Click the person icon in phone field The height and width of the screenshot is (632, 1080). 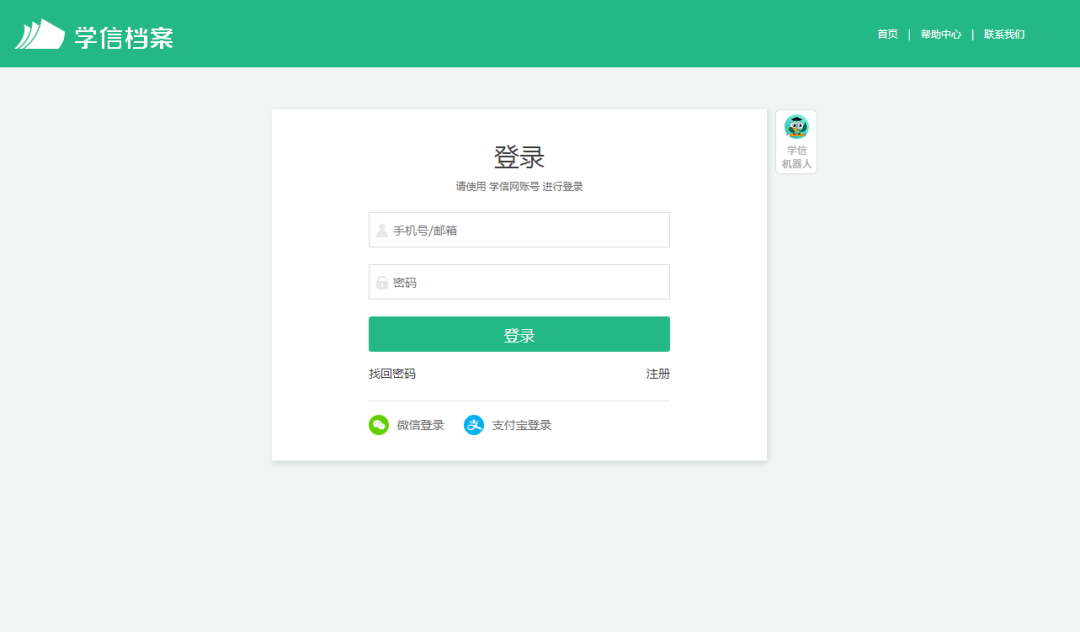tap(381, 229)
